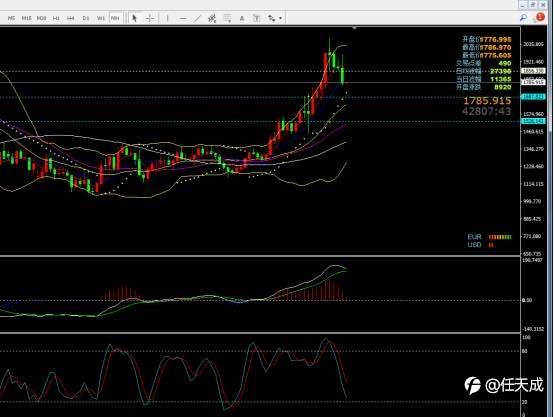
Task: Choose the H4 timeframe
Action: 71,18
